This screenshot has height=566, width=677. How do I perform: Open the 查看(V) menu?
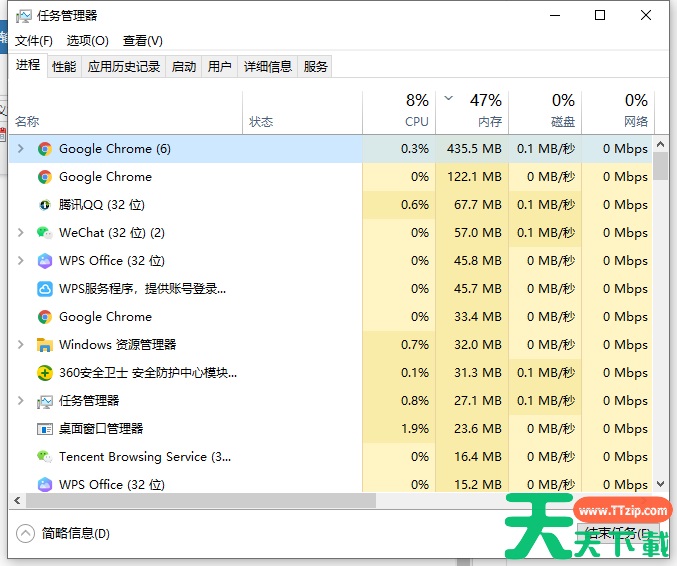(142, 41)
